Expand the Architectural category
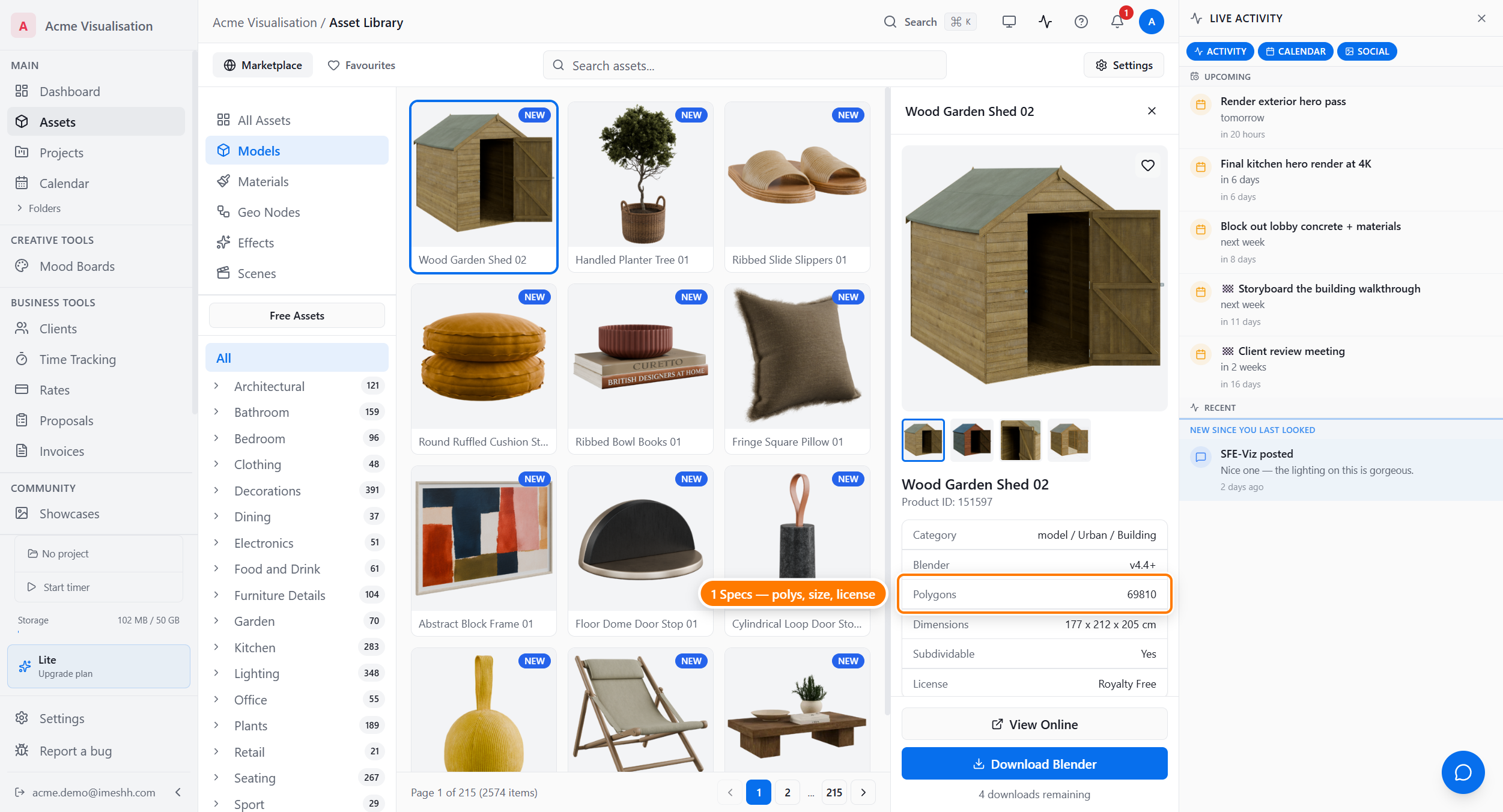Viewport: 1503px width, 812px height. [x=216, y=386]
